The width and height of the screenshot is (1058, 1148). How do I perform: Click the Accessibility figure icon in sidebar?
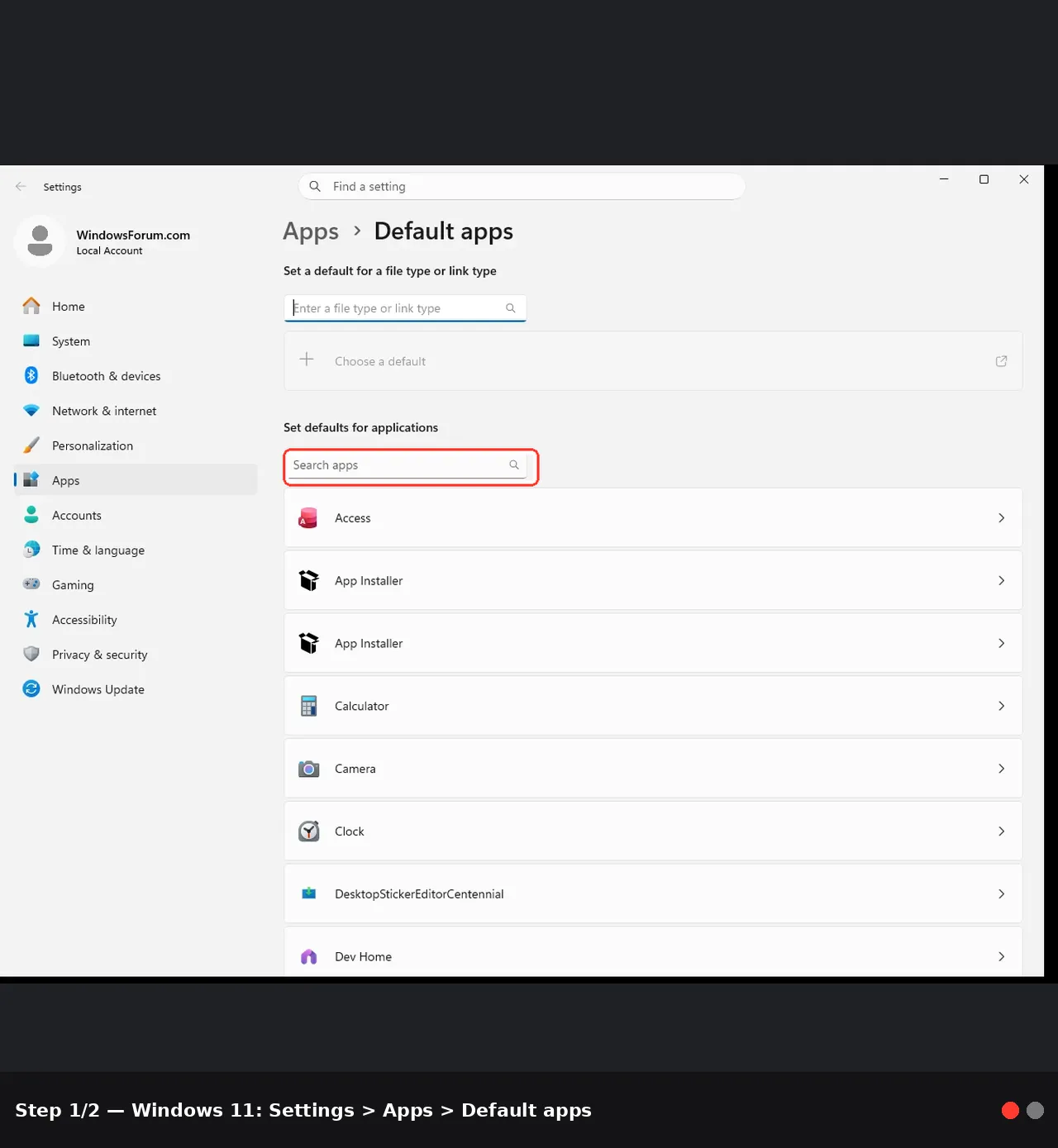click(31, 619)
